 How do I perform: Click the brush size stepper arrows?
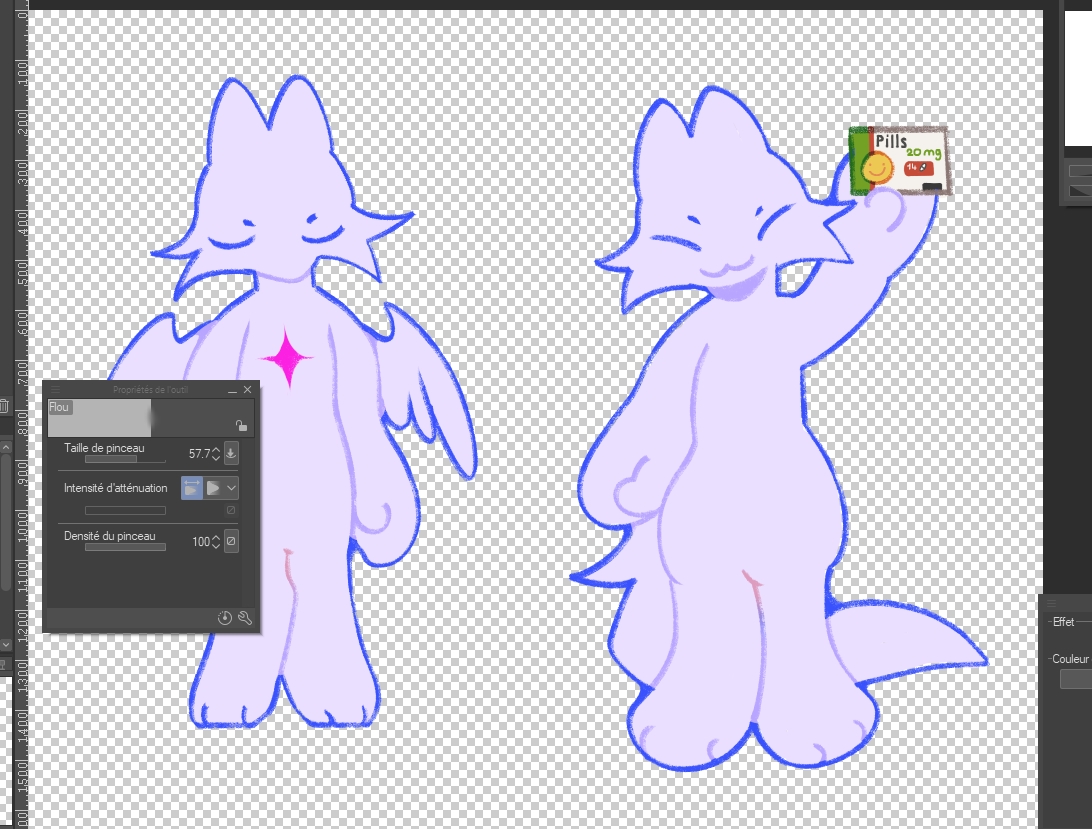coord(216,454)
